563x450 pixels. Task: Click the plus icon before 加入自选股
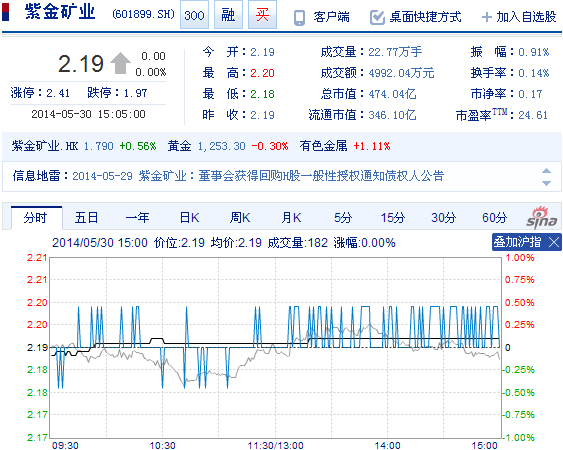(x=487, y=17)
